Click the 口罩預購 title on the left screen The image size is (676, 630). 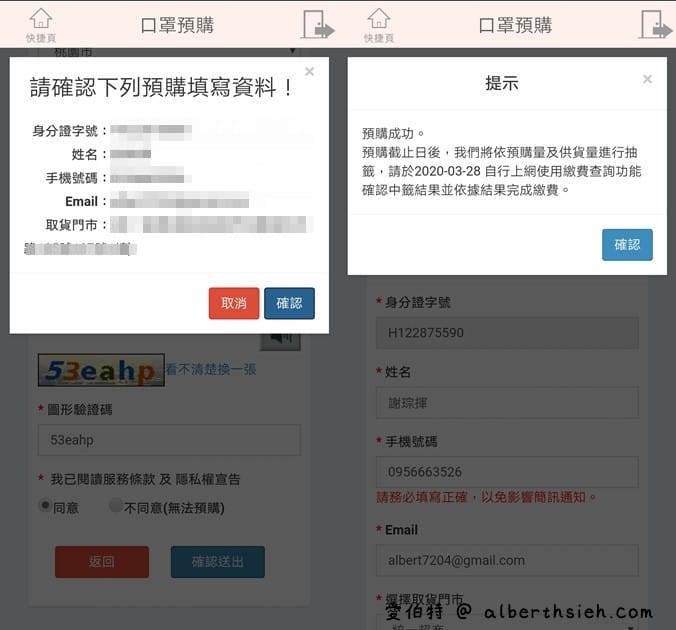177,25
